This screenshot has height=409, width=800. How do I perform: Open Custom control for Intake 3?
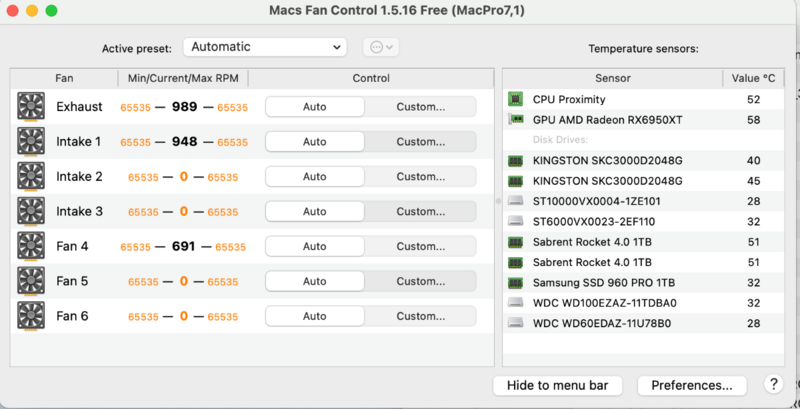point(420,211)
